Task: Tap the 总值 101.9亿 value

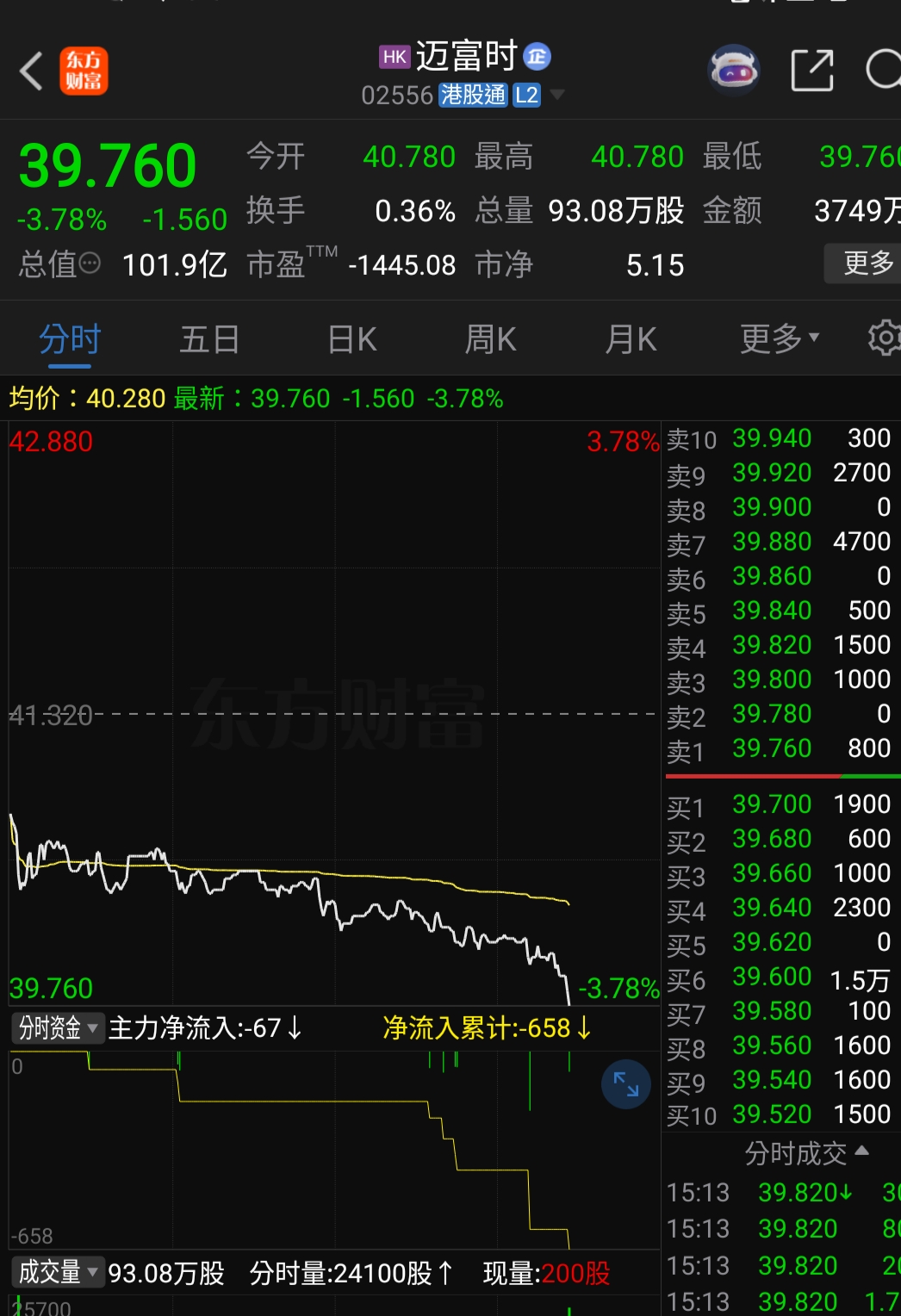Action: (x=175, y=265)
